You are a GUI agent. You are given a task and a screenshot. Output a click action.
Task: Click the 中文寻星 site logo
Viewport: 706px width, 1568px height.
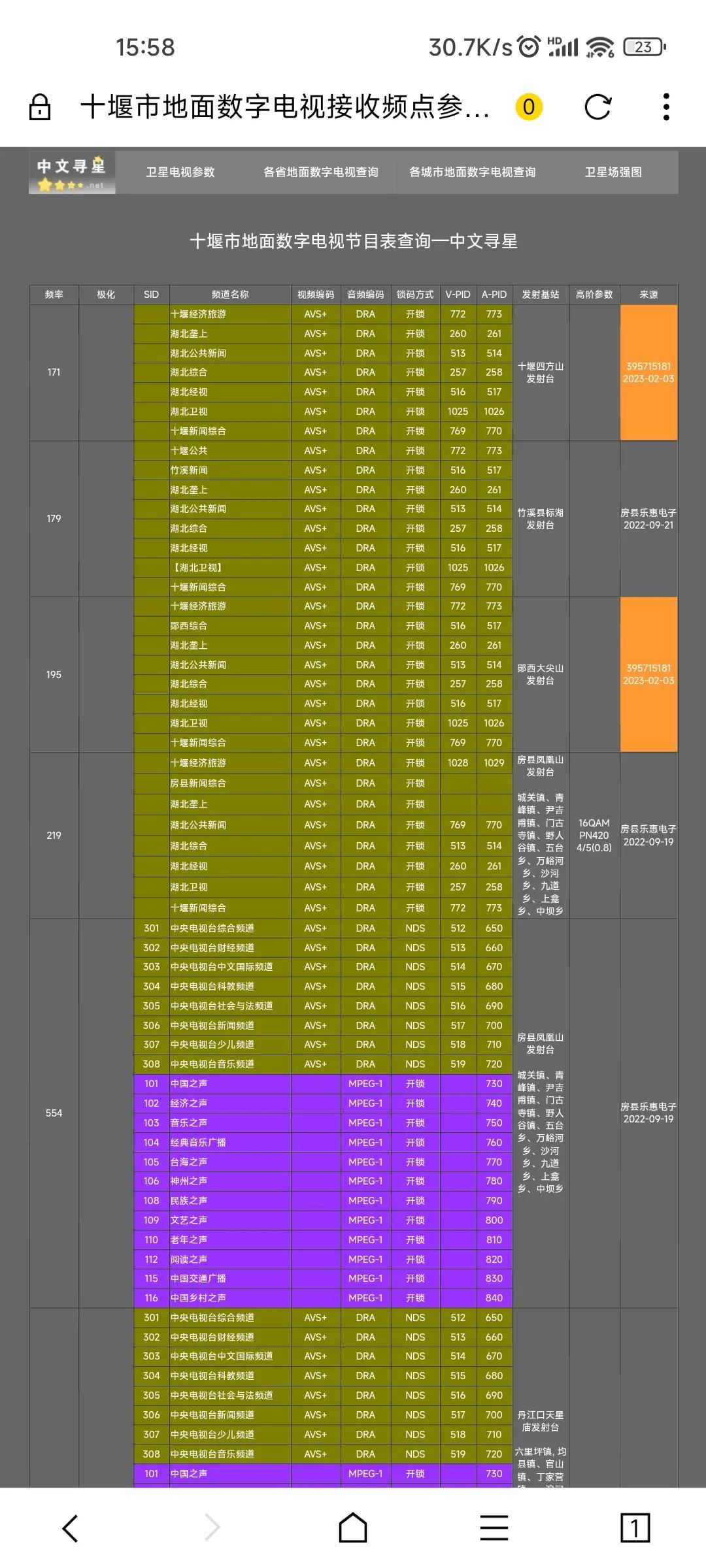[x=72, y=173]
